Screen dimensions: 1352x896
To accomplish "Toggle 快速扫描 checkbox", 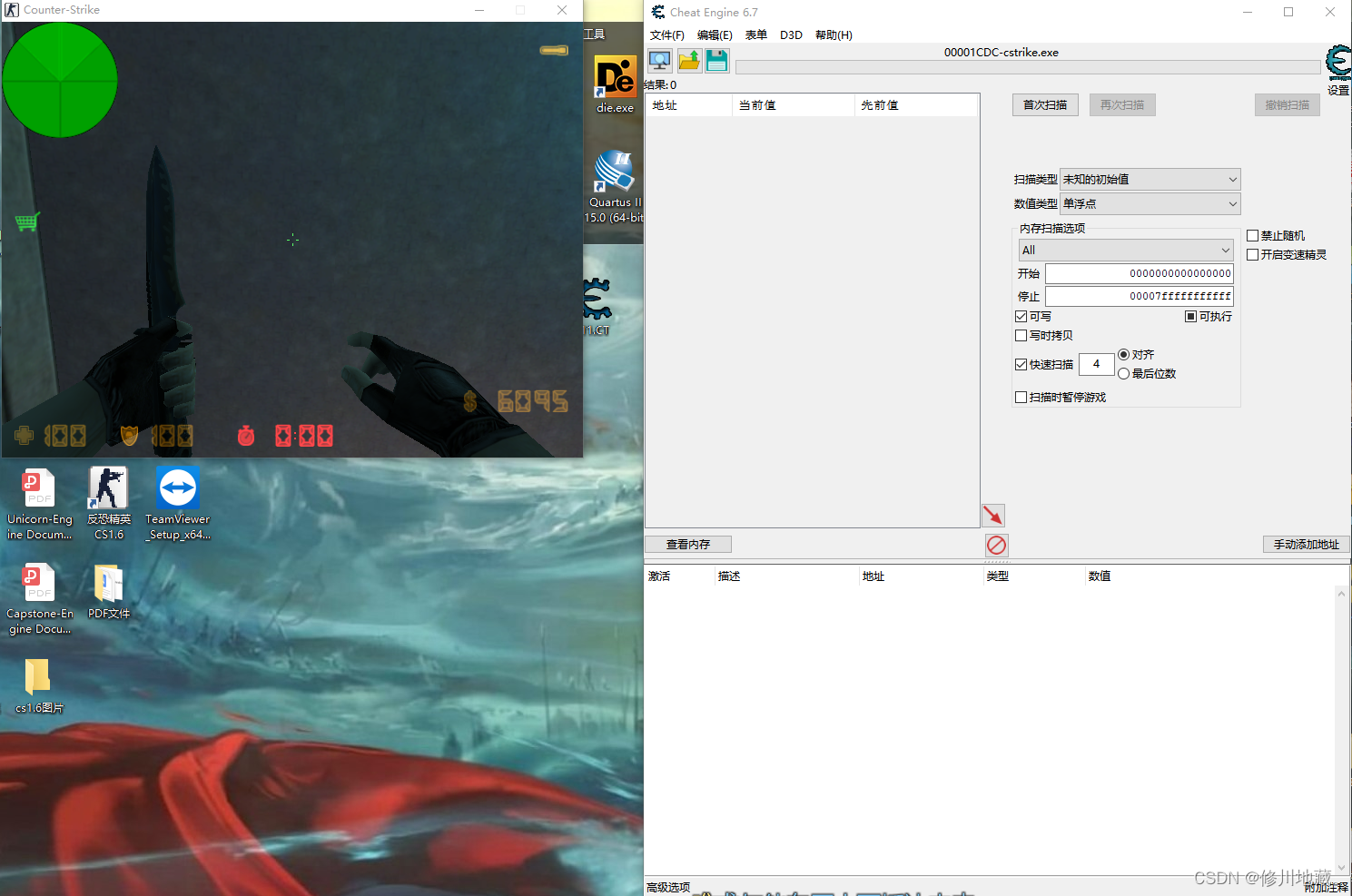I will tap(1021, 365).
